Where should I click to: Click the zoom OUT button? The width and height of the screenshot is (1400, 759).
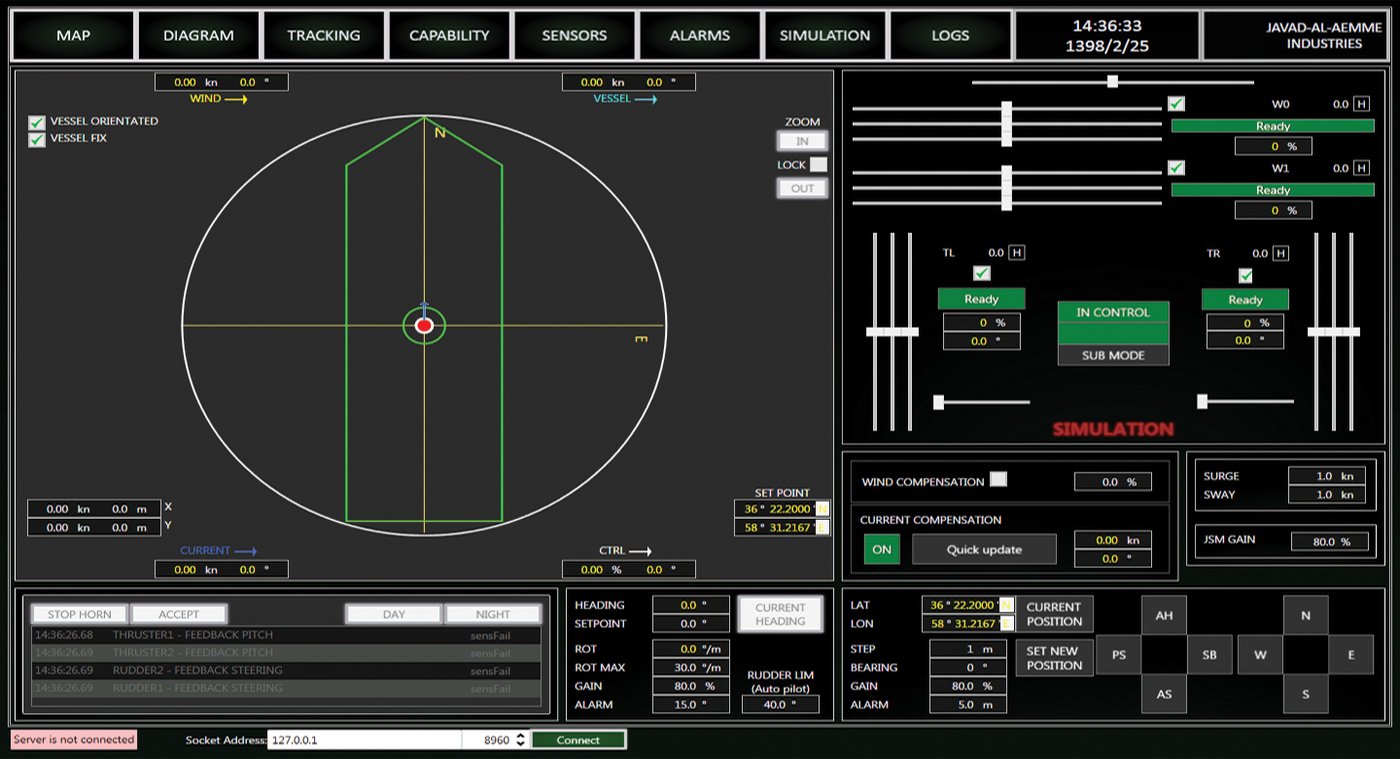[x=803, y=188]
